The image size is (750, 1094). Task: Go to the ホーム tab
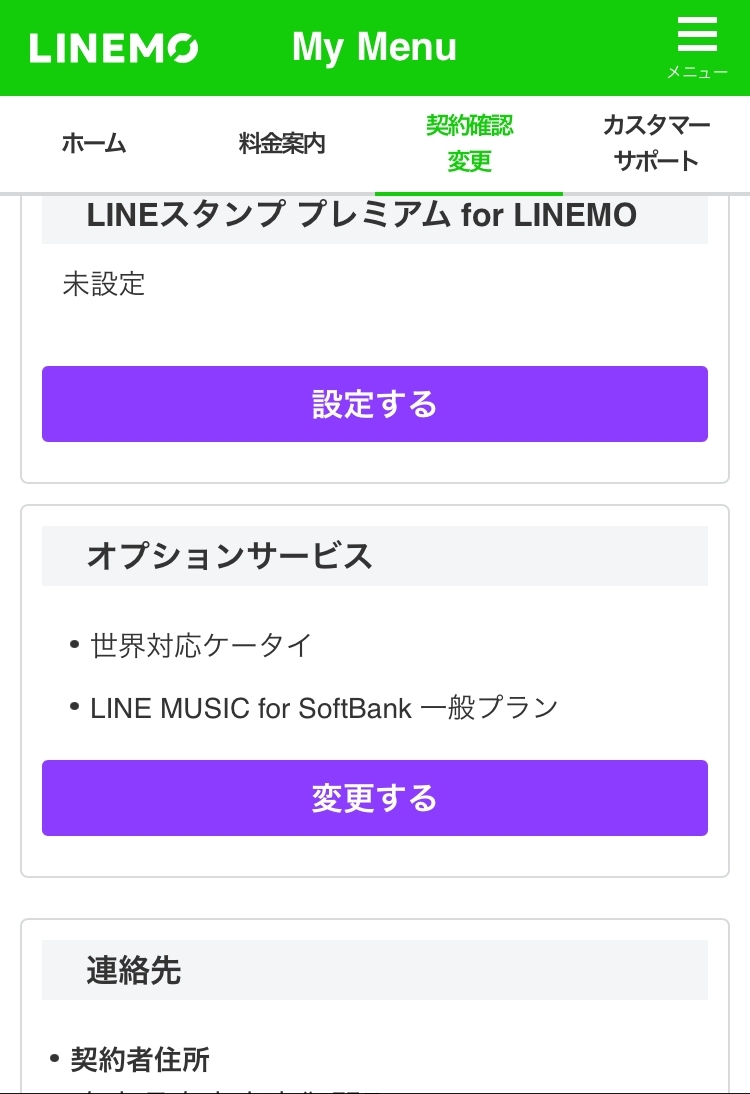tap(94, 143)
